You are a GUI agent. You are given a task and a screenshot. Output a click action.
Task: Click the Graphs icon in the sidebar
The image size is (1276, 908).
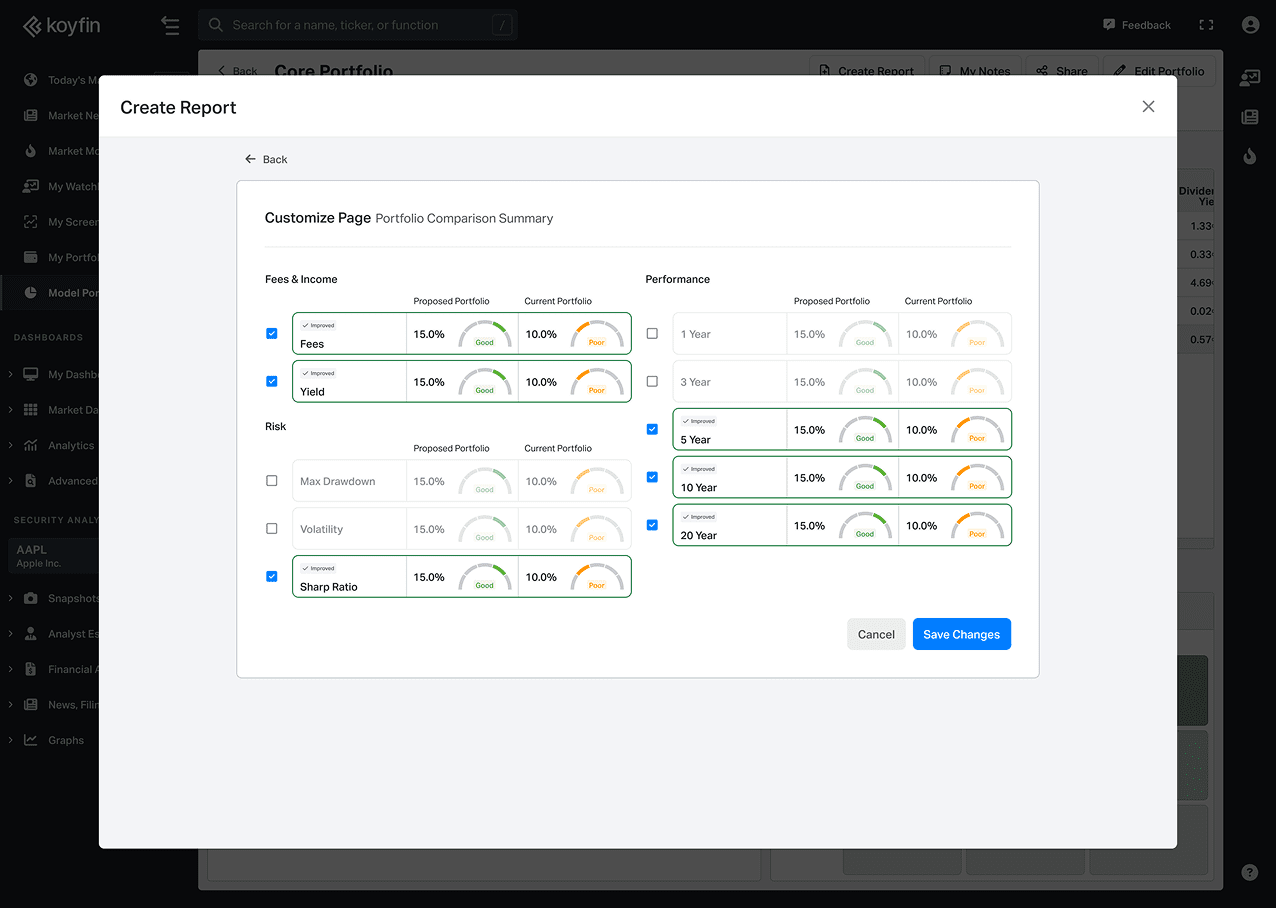32,740
